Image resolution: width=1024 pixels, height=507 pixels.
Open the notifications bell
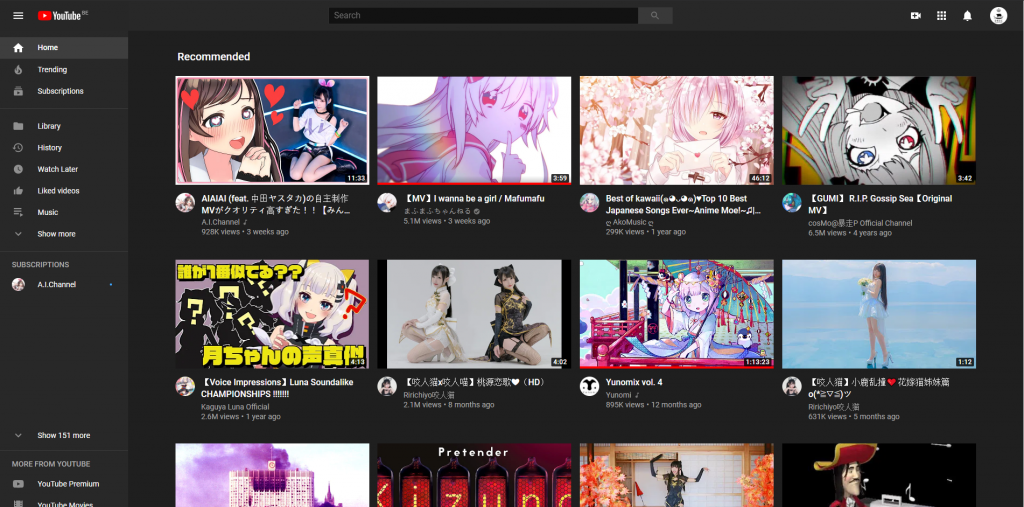[968, 16]
